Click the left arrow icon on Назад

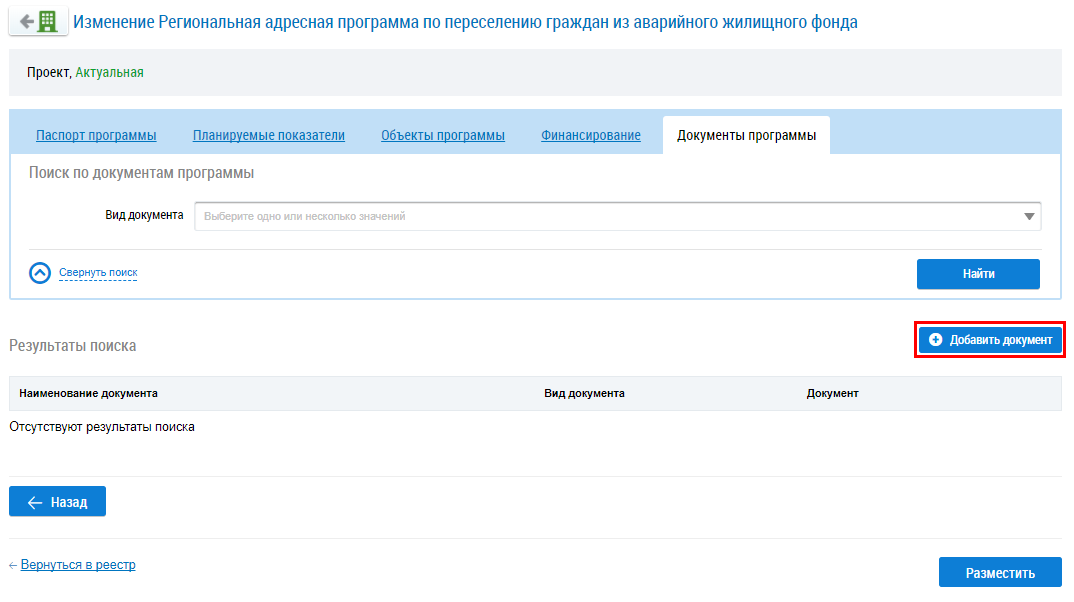pyautogui.click(x=35, y=502)
